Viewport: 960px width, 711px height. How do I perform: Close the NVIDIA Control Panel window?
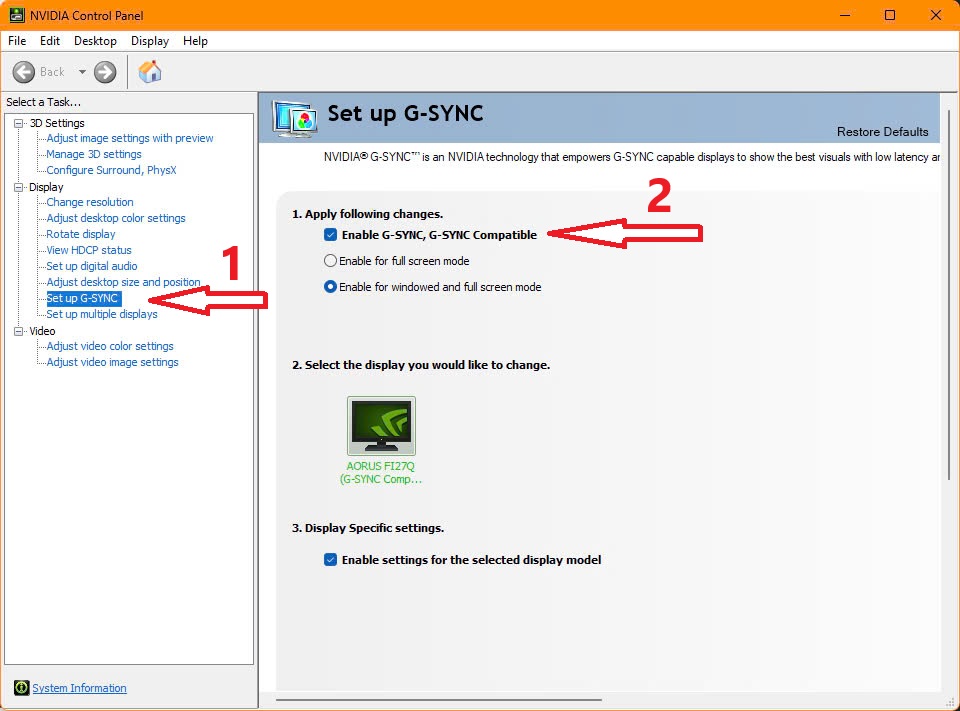pos(936,15)
